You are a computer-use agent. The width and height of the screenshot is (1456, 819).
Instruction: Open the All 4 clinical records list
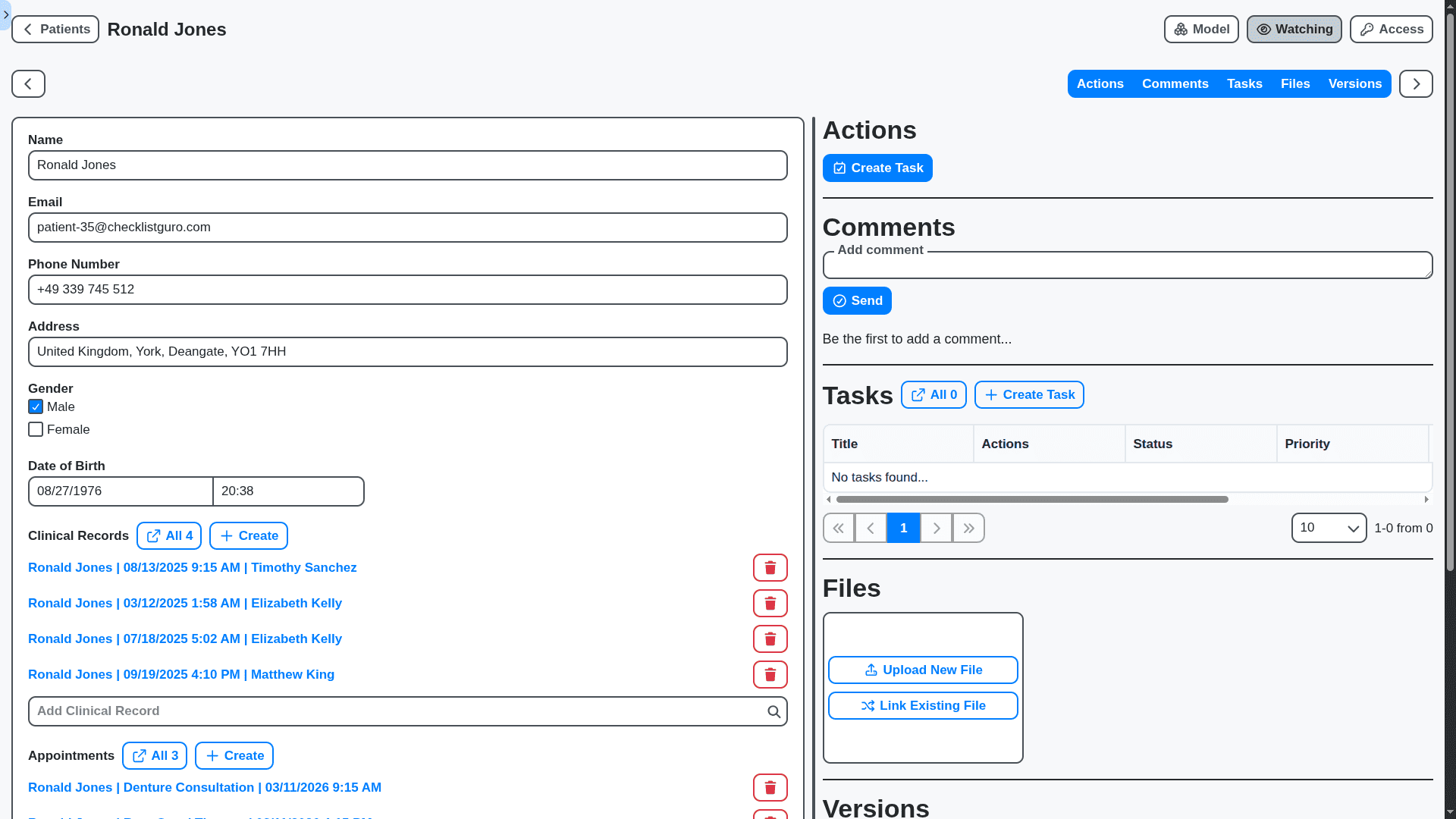click(x=169, y=535)
